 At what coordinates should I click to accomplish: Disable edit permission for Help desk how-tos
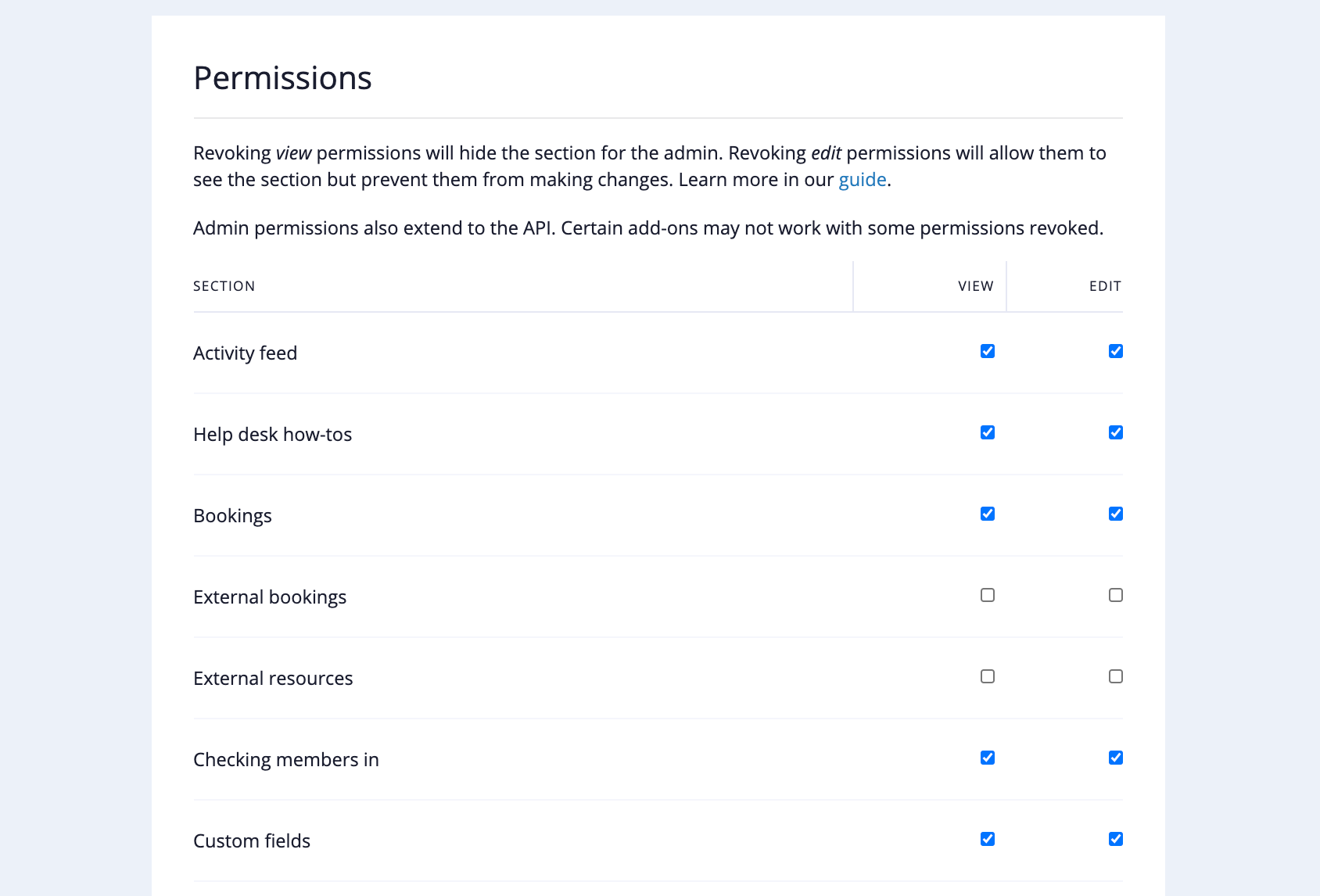(1116, 432)
